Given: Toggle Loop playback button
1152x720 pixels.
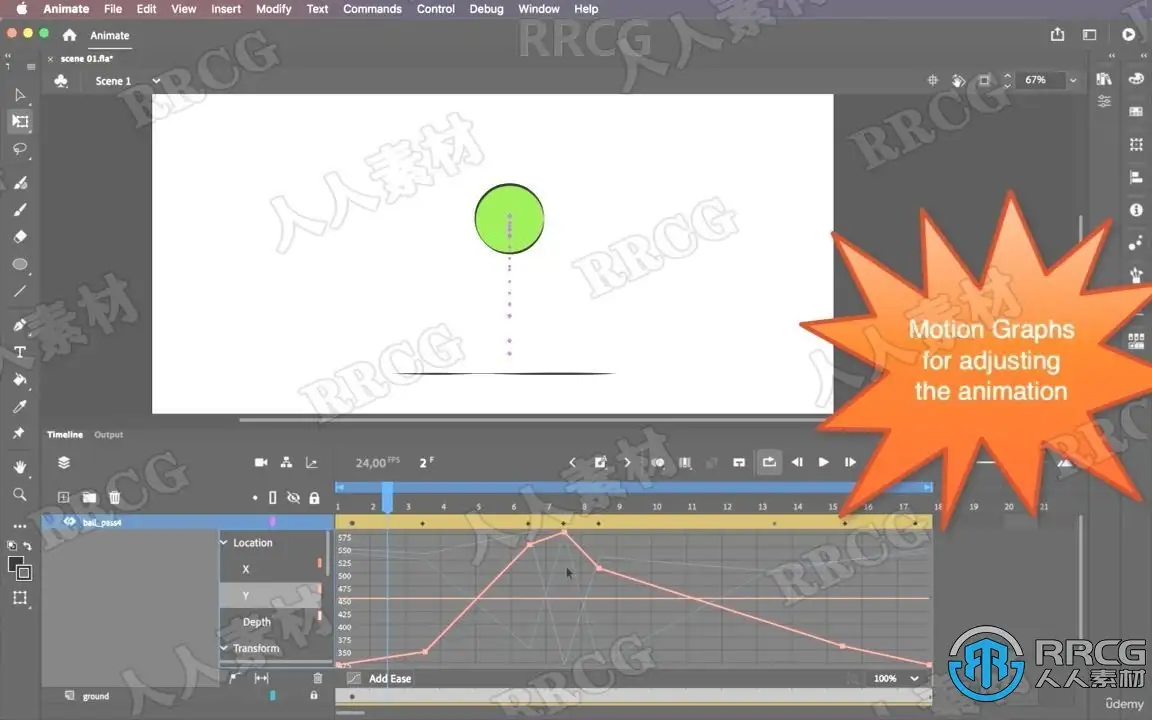Looking at the screenshot, I should pos(768,462).
